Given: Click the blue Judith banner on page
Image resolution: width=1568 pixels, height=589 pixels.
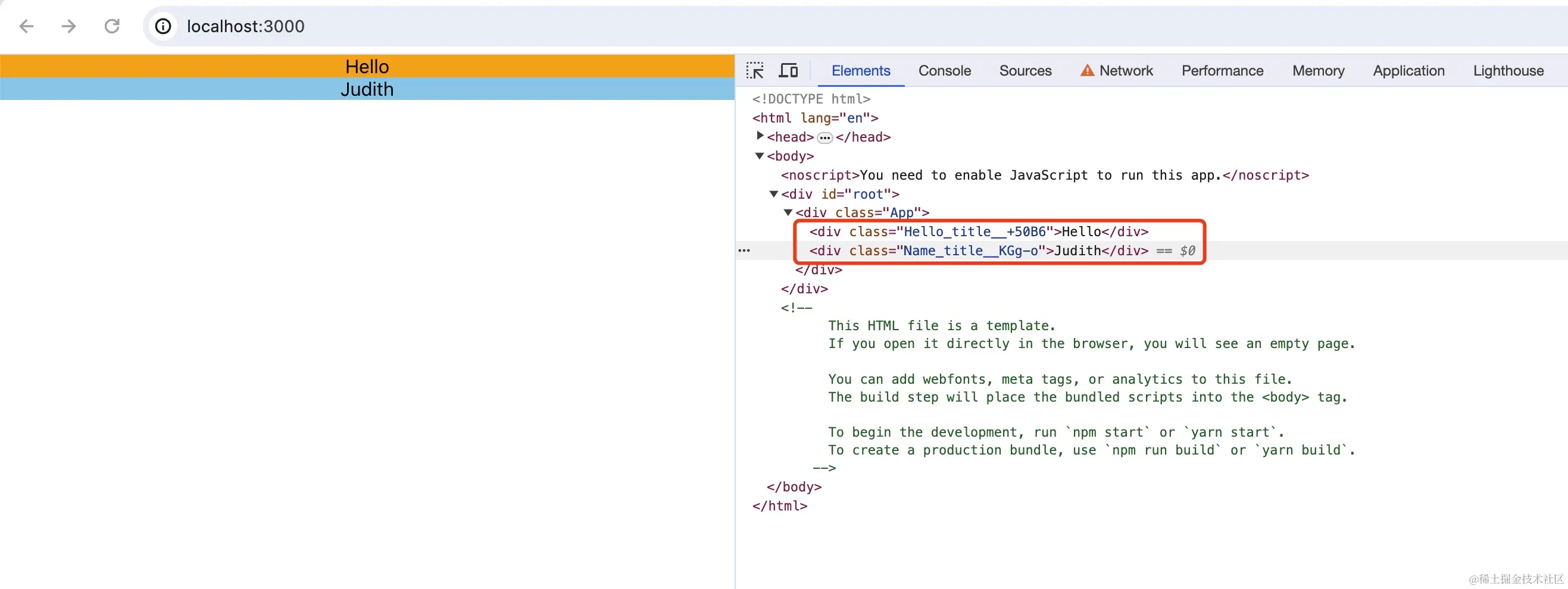Looking at the screenshot, I should coord(367,89).
